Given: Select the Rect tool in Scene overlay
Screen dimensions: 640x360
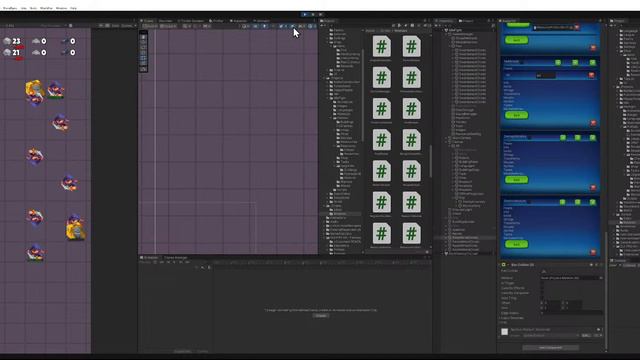Looking at the screenshot, I should pyautogui.click(x=143, y=58).
